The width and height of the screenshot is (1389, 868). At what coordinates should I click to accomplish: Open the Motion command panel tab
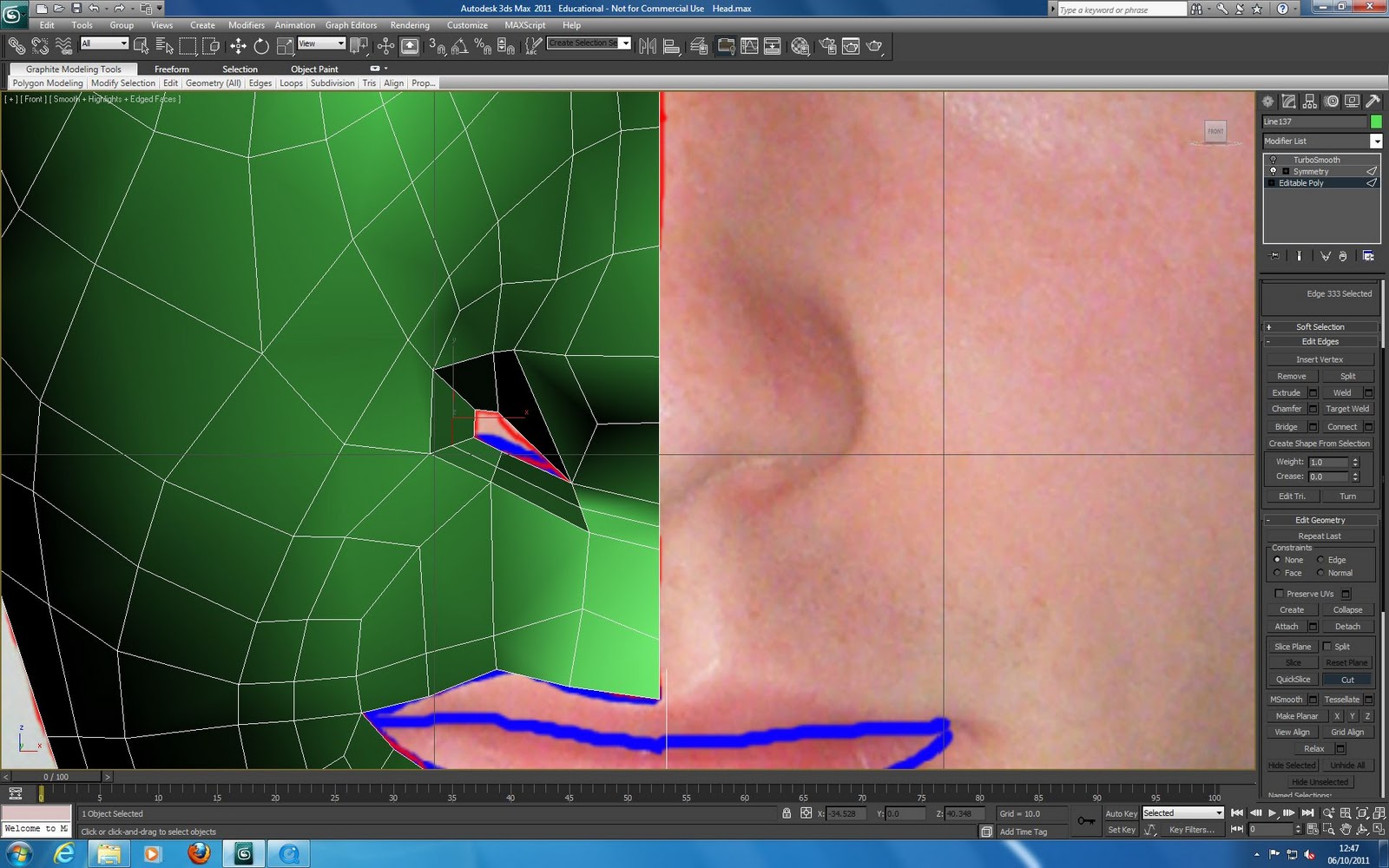[x=1331, y=102]
